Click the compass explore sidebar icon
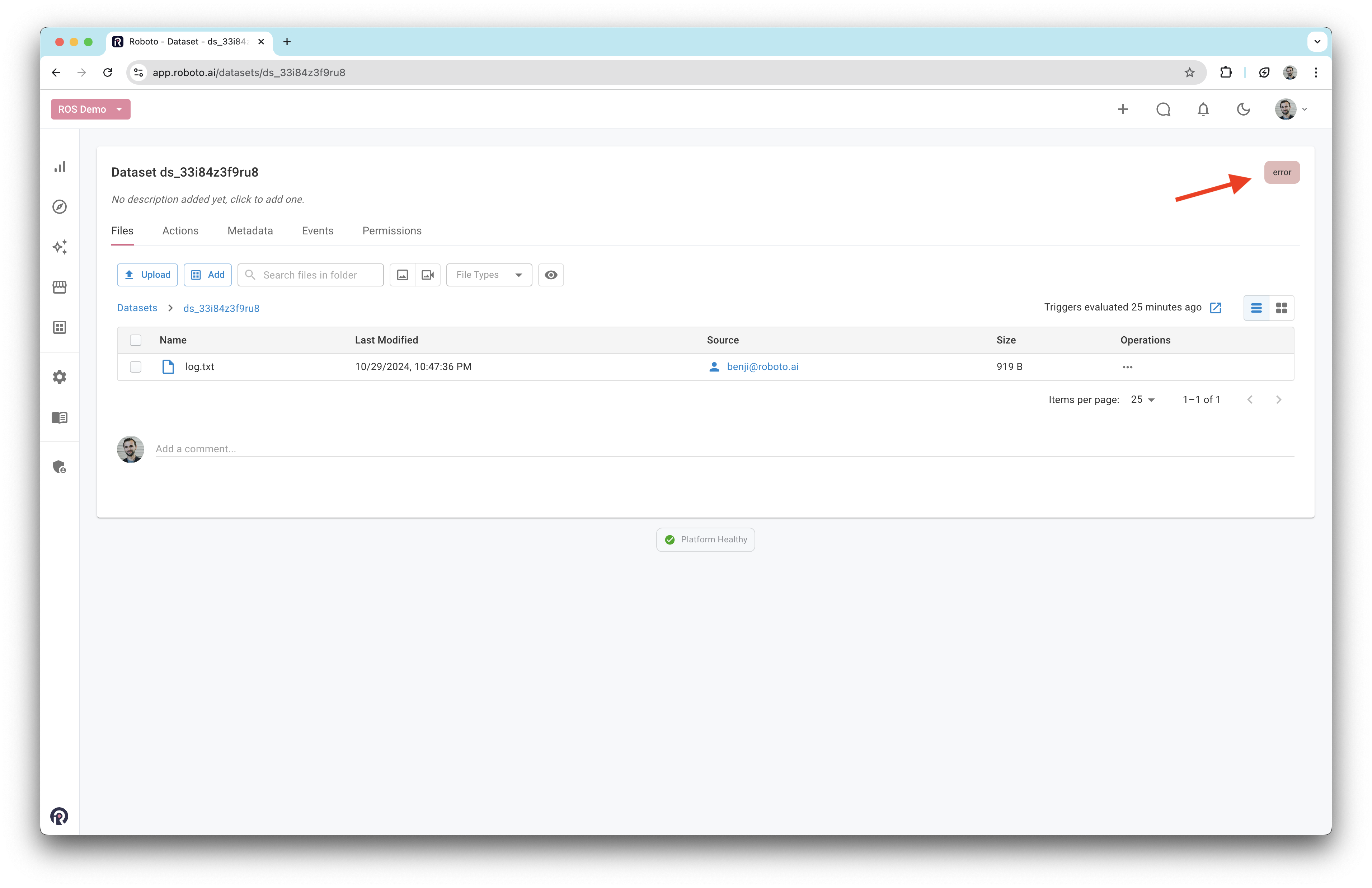 pyautogui.click(x=60, y=207)
